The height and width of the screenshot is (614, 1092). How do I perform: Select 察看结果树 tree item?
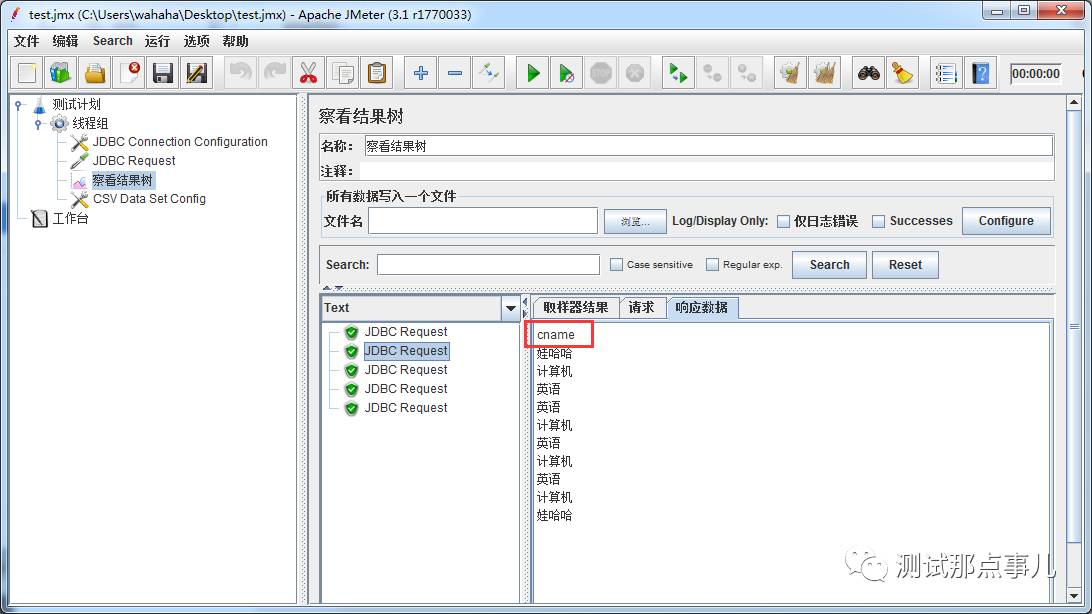pos(123,180)
